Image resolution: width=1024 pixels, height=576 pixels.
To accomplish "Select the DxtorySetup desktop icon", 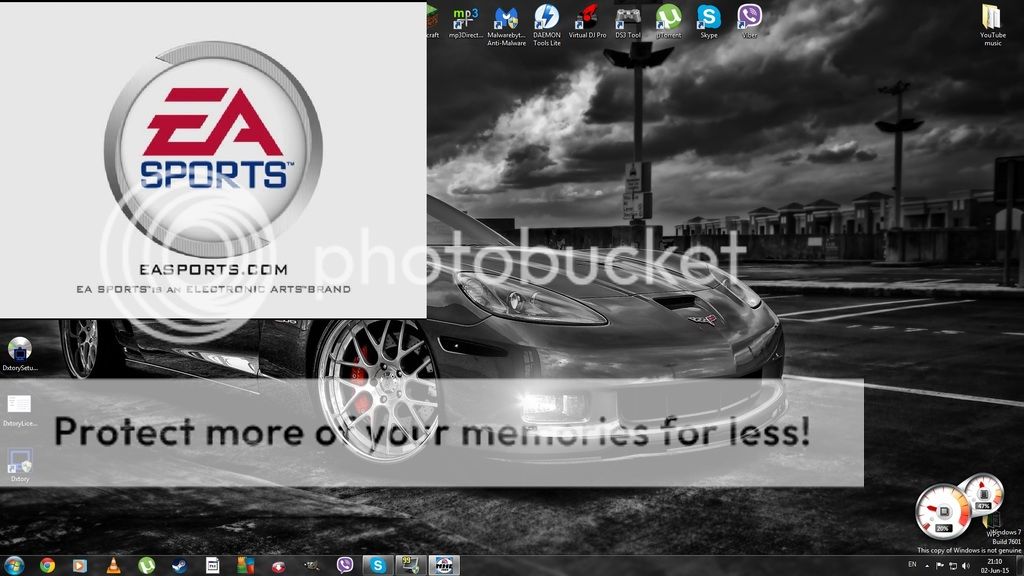I will point(19,354).
